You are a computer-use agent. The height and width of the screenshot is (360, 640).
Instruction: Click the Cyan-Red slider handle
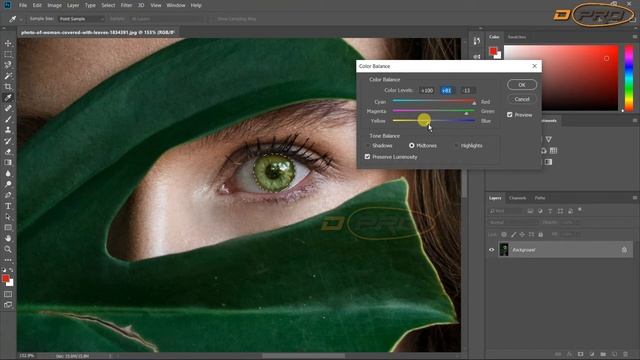tap(474, 103)
